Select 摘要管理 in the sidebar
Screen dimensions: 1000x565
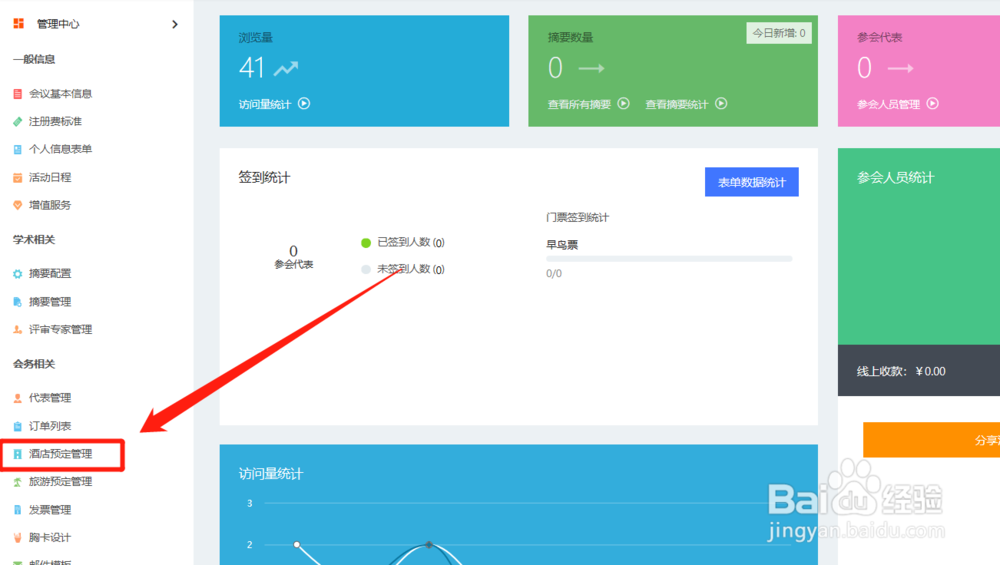click(x=50, y=302)
